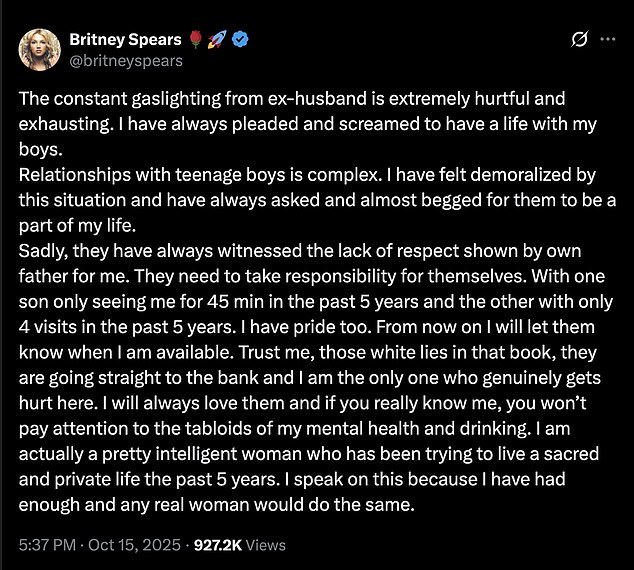The width and height of the screenshot is (634, 570).
Task: Click the Britney Spears display name
Action: pyautogui.click(x=124, y=40)
